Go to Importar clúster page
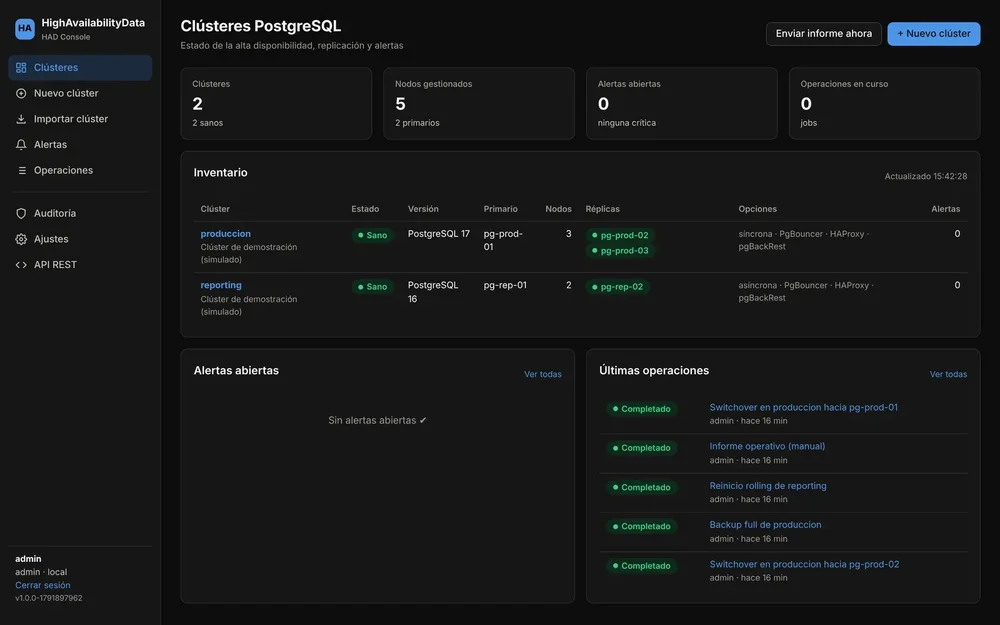The width and height of the screenshot is (1000, 625). point(80,119)
